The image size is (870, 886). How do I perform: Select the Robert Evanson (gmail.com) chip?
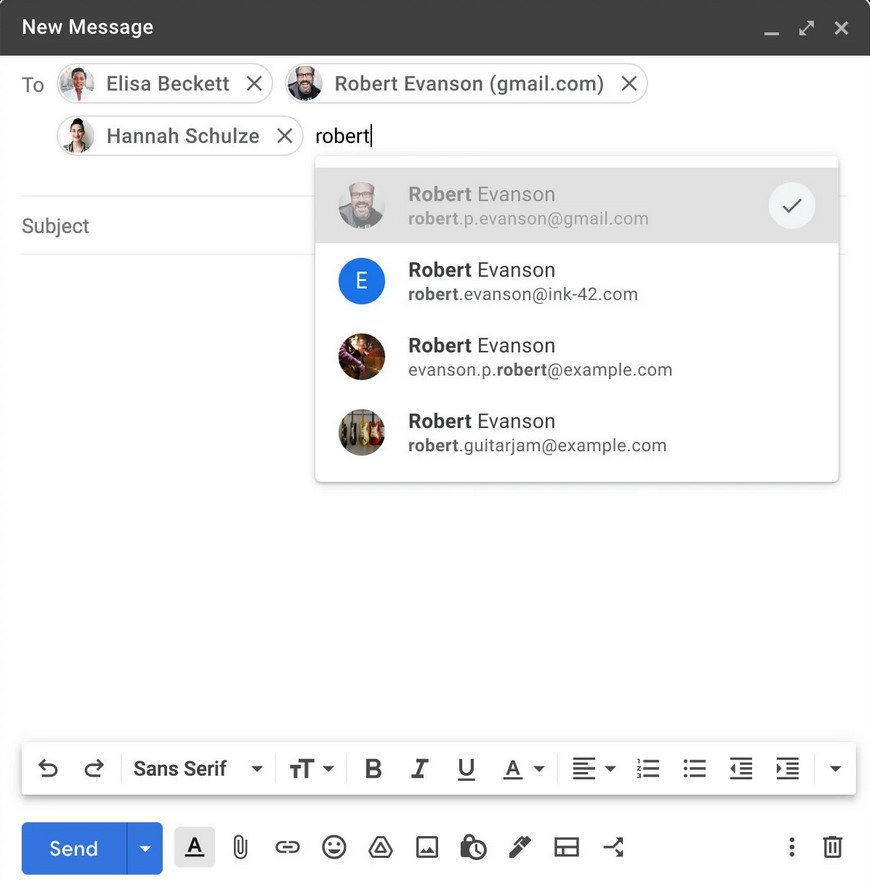(x=466, y=84)
